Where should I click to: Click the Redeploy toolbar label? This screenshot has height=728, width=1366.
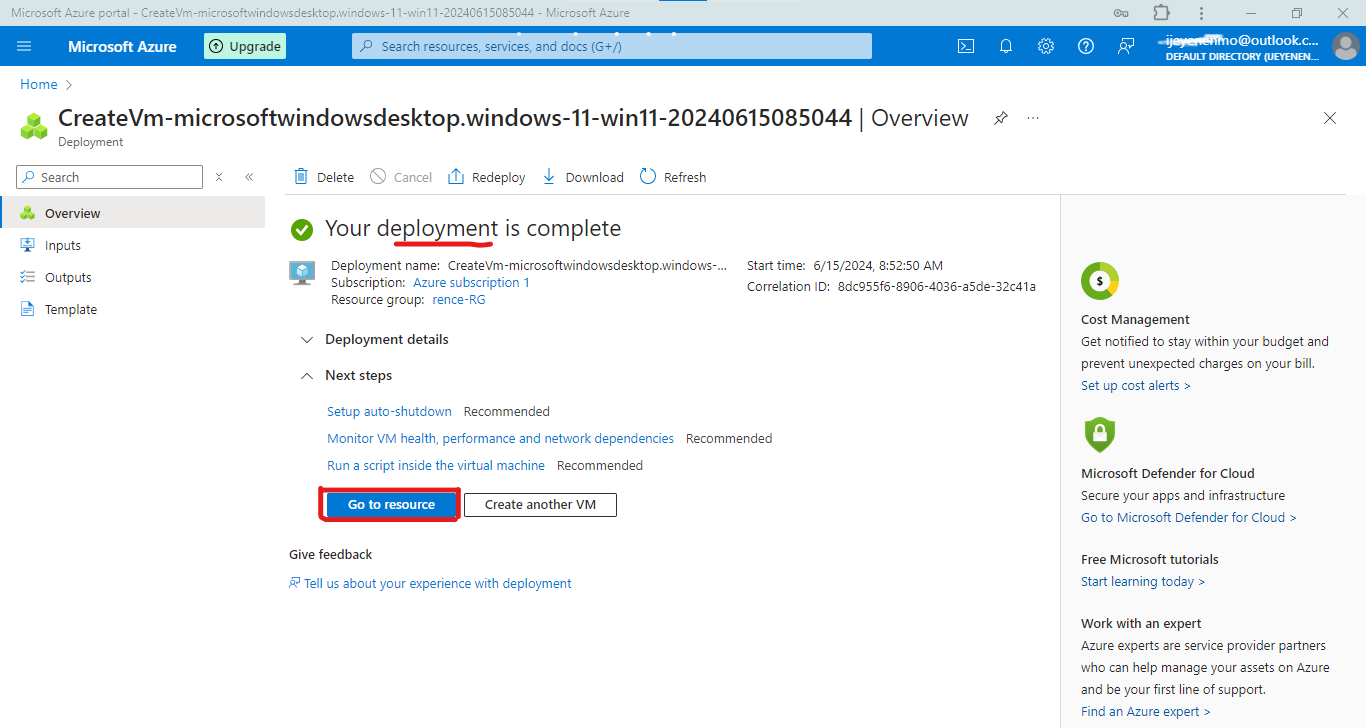(498, 177)
